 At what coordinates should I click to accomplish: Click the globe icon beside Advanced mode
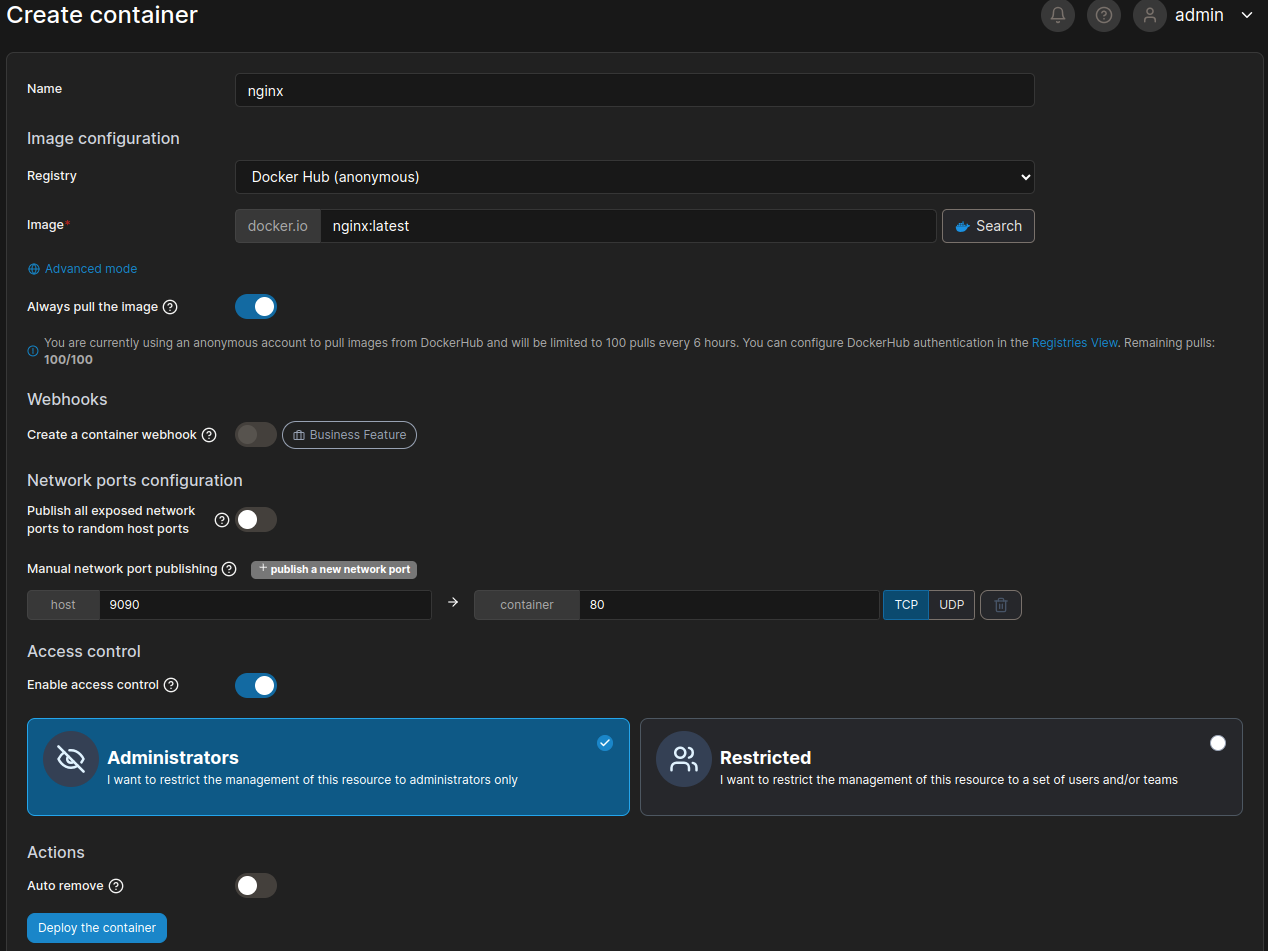point(34,269)
